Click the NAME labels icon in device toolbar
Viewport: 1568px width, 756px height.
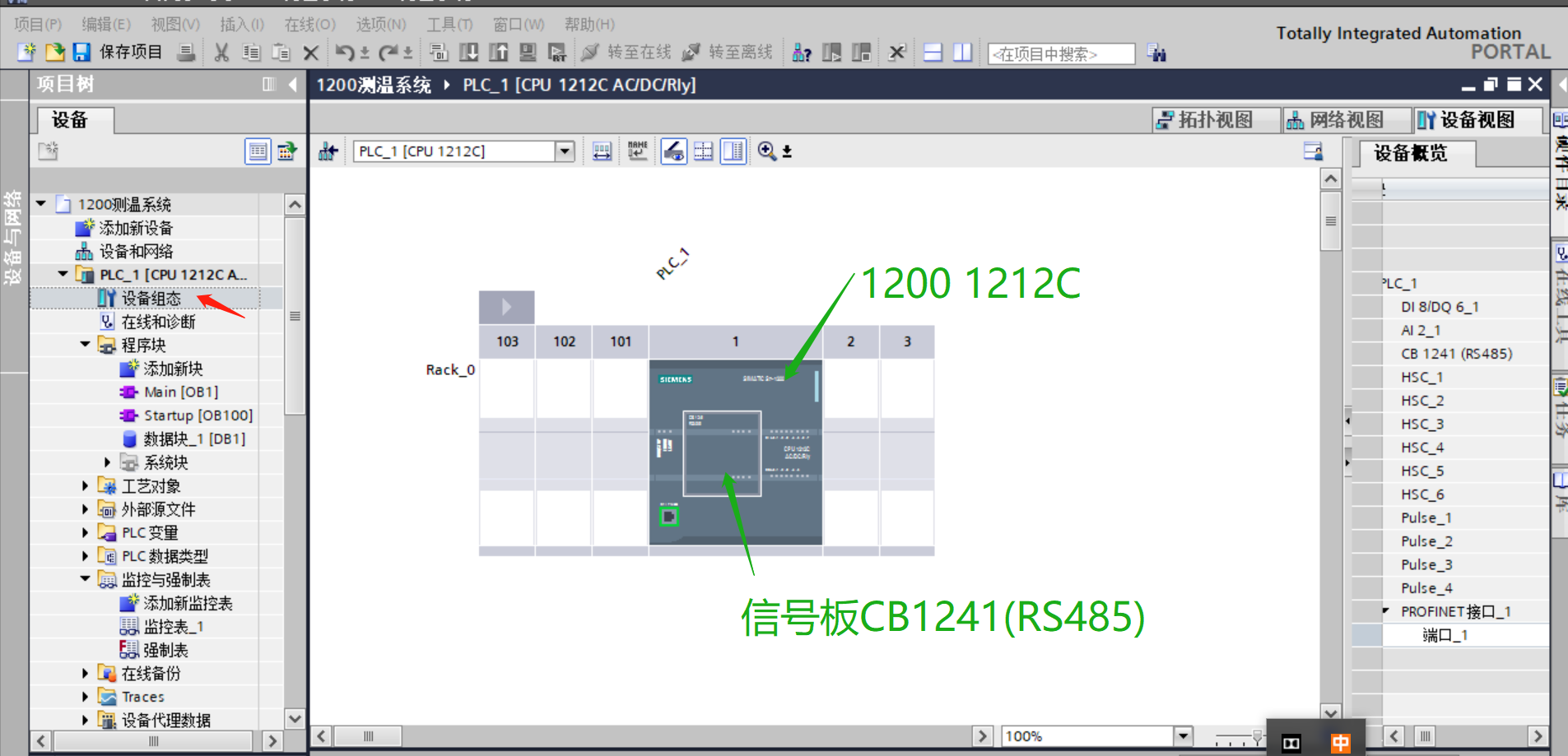pos(637,151)
